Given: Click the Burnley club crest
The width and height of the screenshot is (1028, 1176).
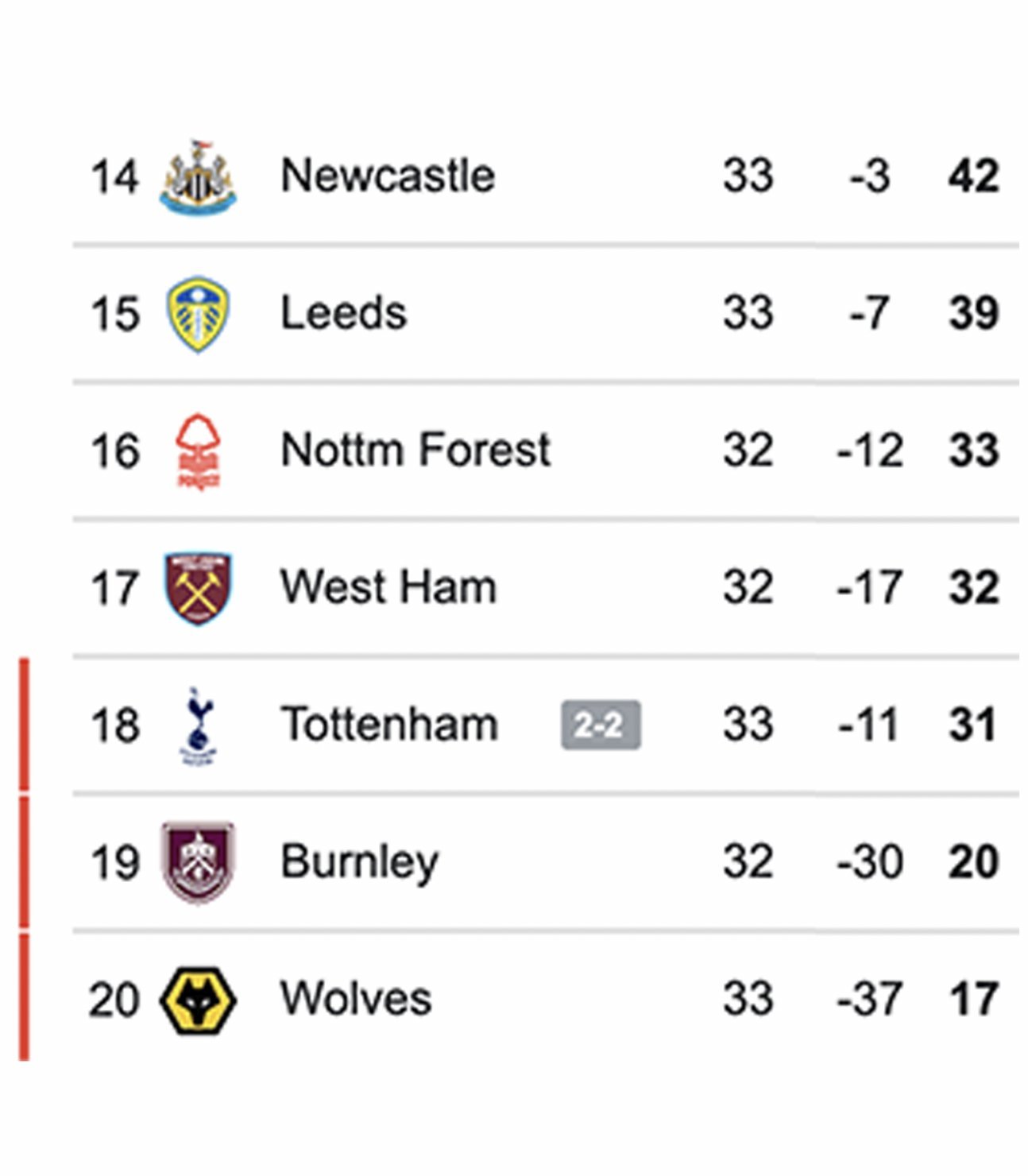Looking at the screenshot, I should tap(198, 862).
